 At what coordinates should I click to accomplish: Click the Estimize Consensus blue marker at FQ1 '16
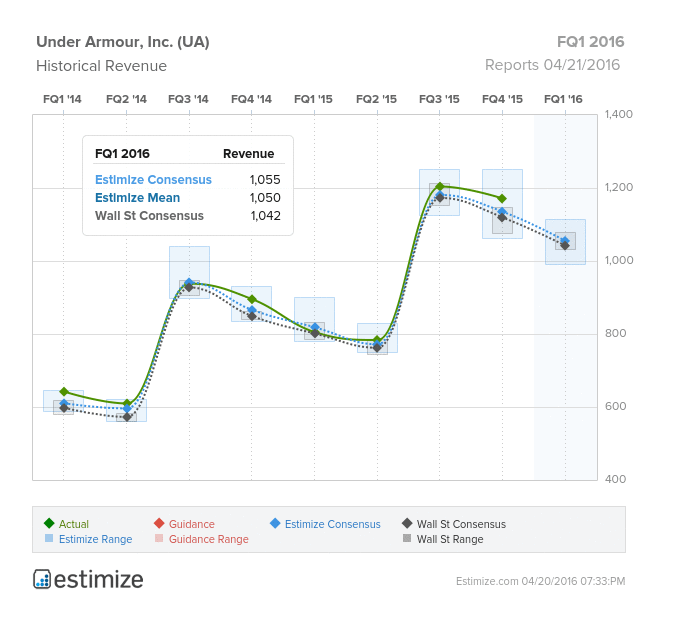(x=565, y=240)
